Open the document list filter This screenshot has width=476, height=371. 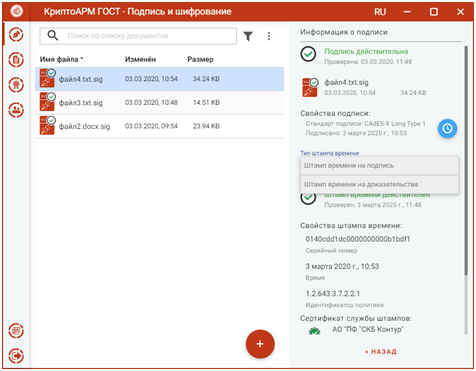coord(248,36)
